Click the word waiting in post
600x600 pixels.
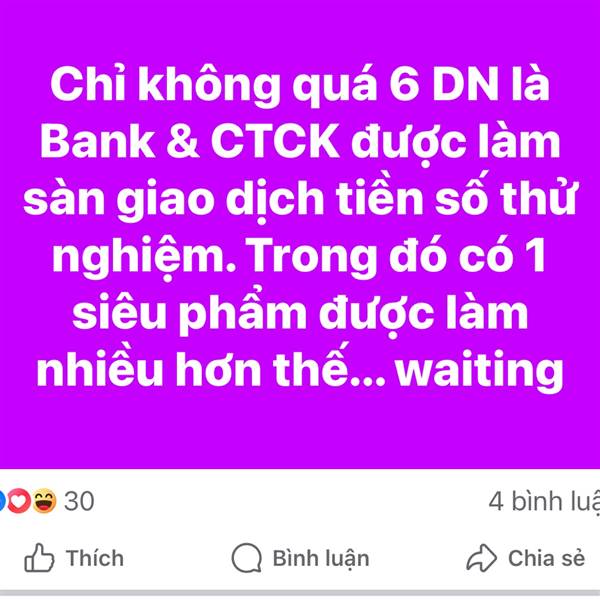[479, 371]
